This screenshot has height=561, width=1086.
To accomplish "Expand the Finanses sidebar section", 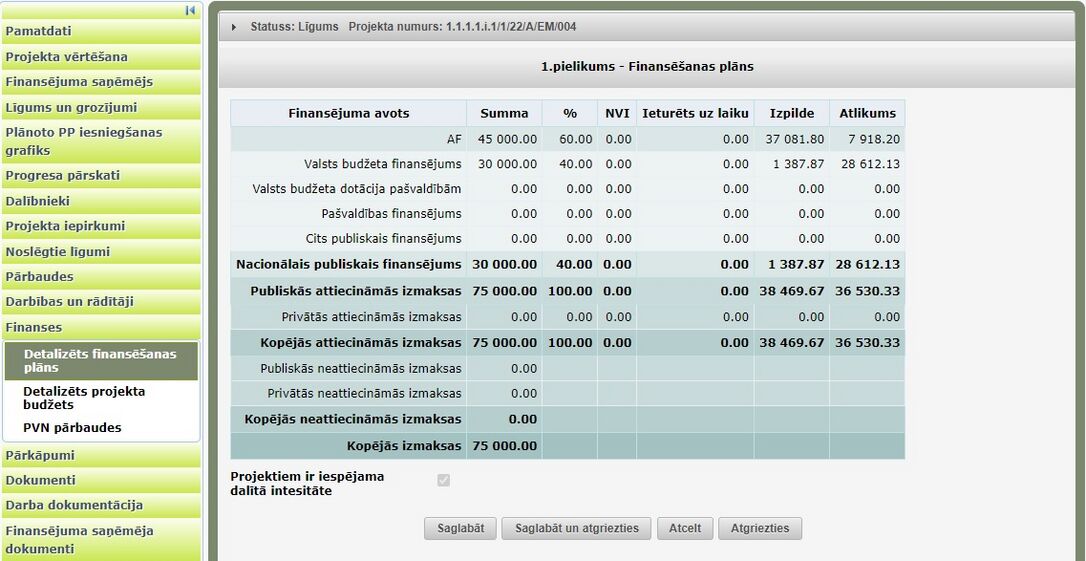I will pos(100,327).
